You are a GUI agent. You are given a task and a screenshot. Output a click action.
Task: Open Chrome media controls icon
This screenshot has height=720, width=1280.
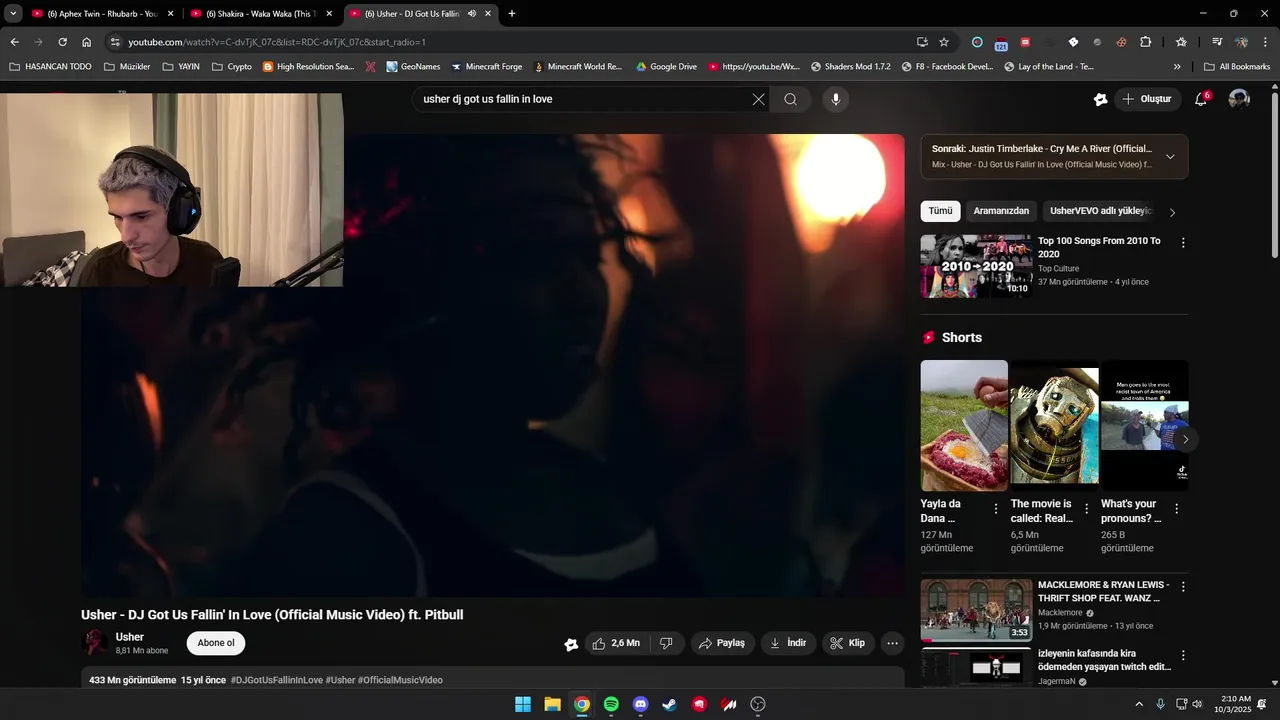point(1217,42)
